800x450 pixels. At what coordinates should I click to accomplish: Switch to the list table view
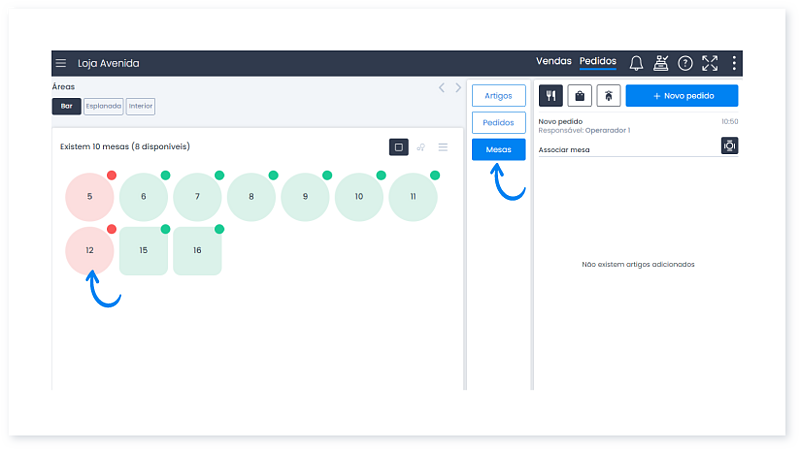pyautogui.click(x=443, y=147)
